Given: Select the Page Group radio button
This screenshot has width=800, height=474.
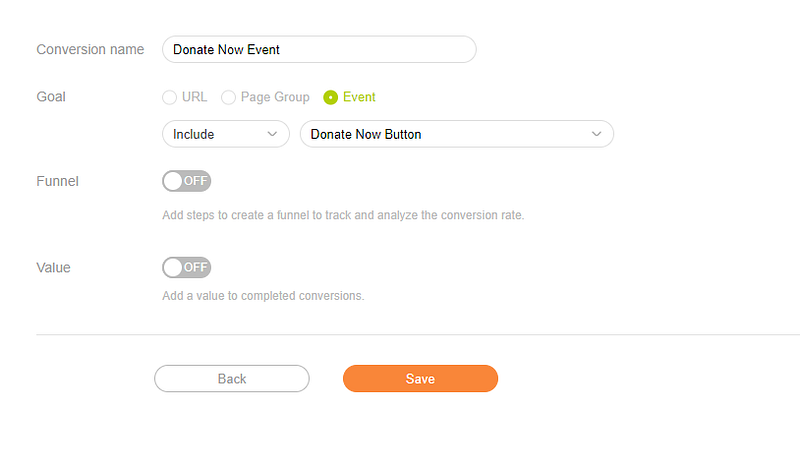Looking at the screenshot, I should pyautogui.click(x=228, y=97).
